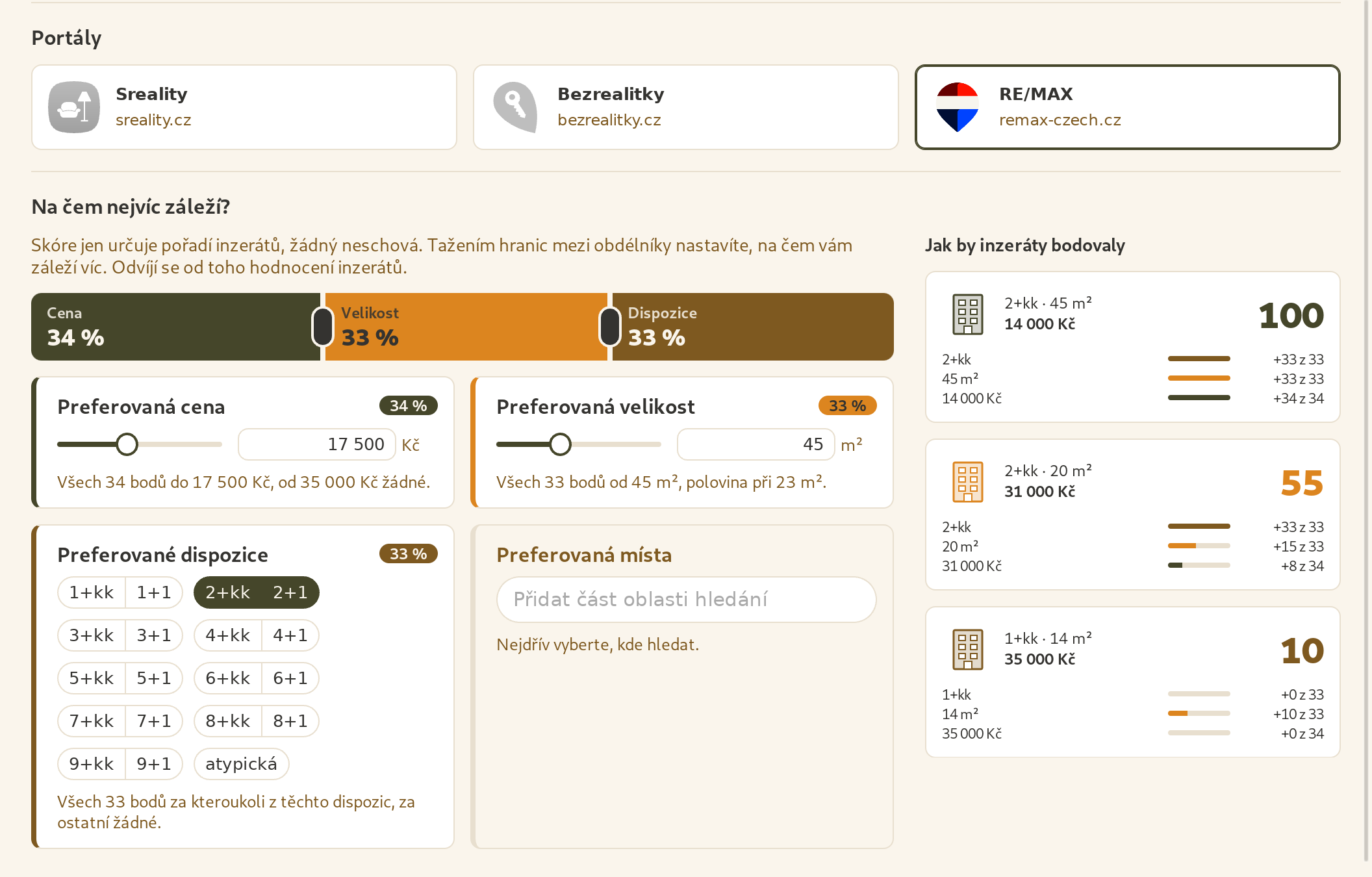
Task: Toggle the 5+kk layout chip
Action: tap(92, 678)
